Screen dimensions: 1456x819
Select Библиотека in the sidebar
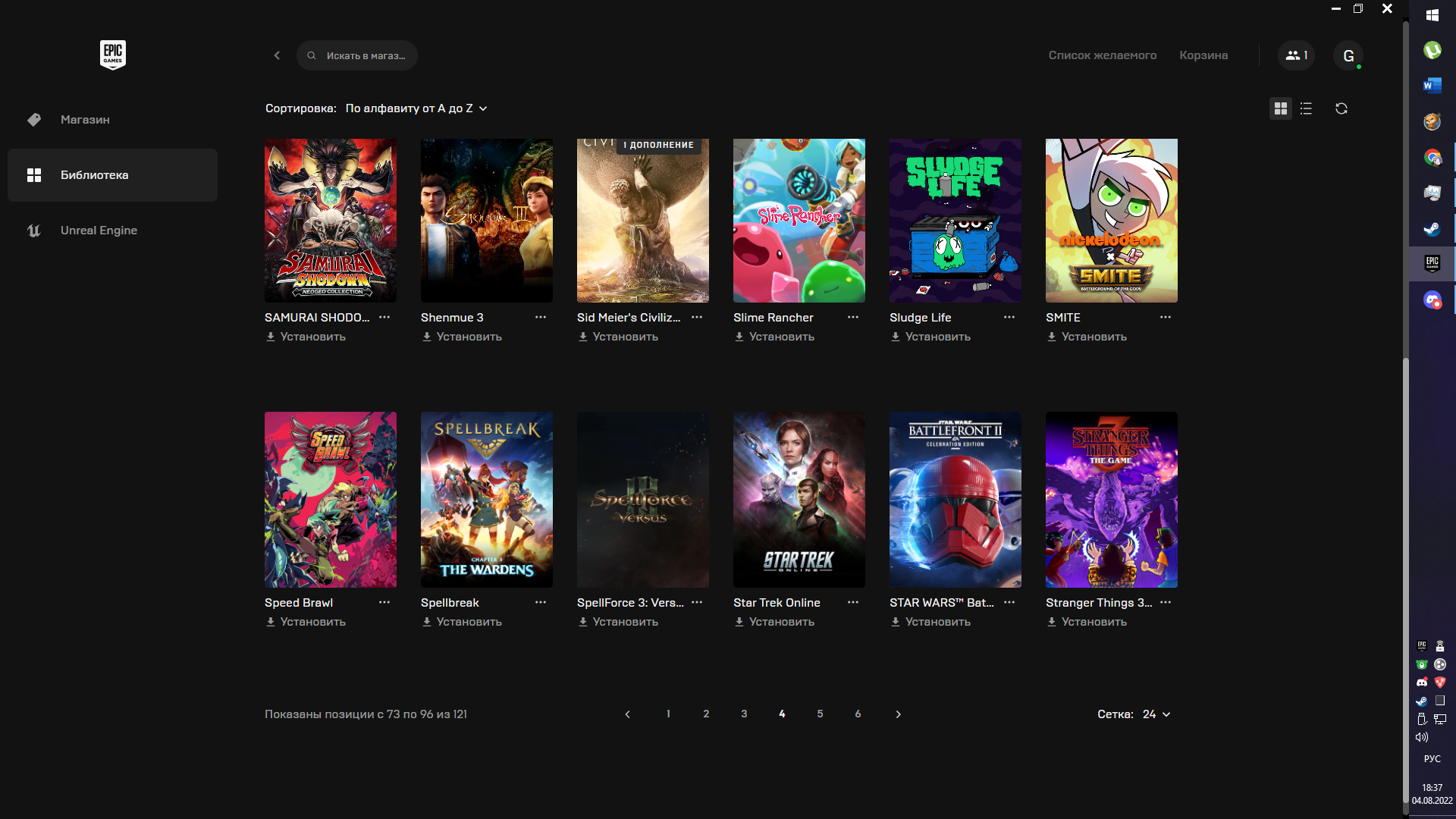(x=112, y=175)
